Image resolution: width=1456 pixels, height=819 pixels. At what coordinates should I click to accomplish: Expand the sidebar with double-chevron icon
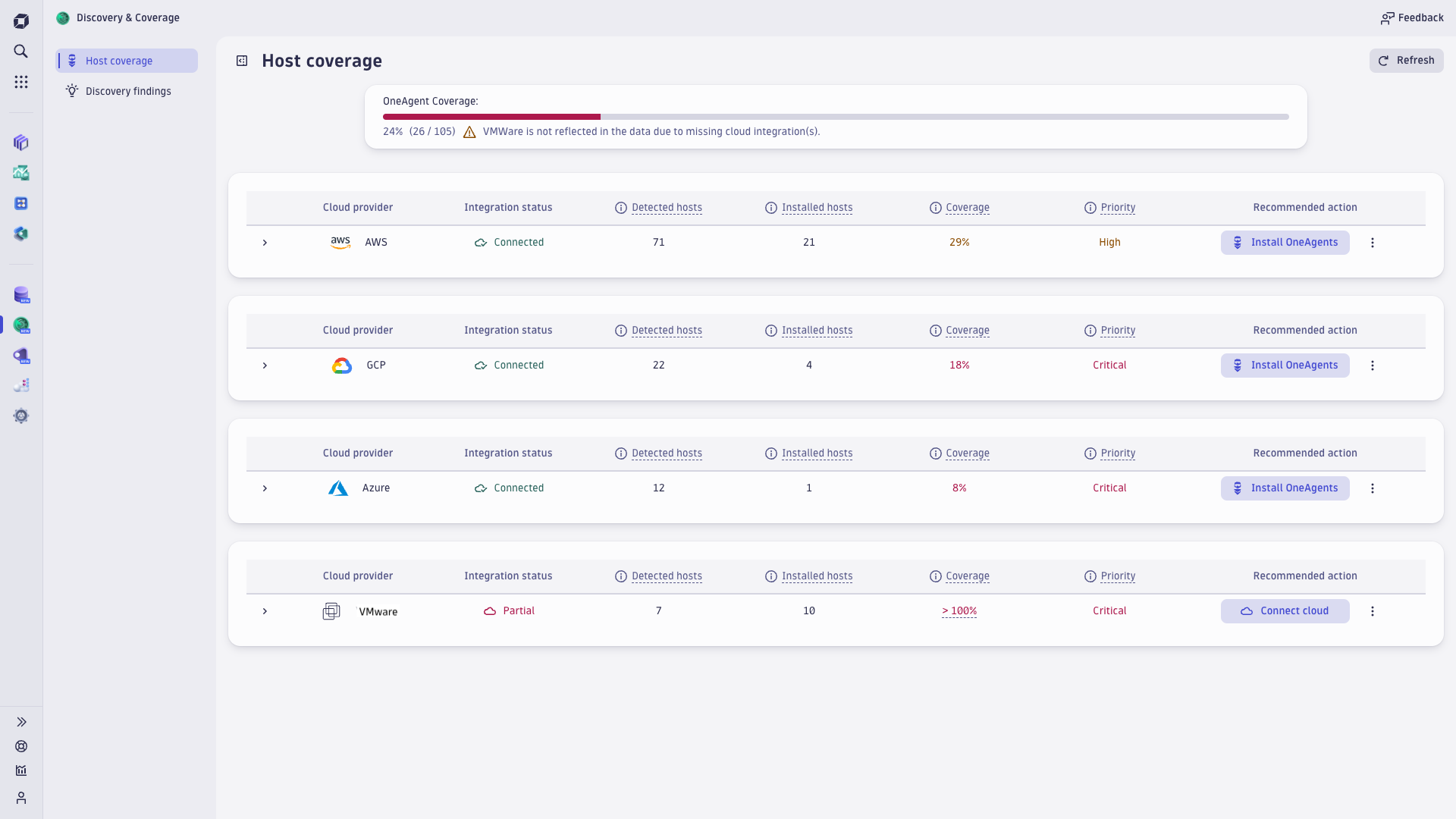tap(20, 722)
